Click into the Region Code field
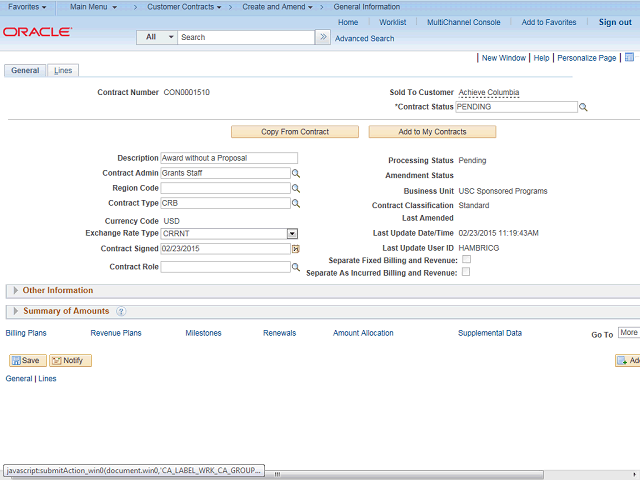The height and width of the screenshot is (480, 640). [x=225, y=188]
